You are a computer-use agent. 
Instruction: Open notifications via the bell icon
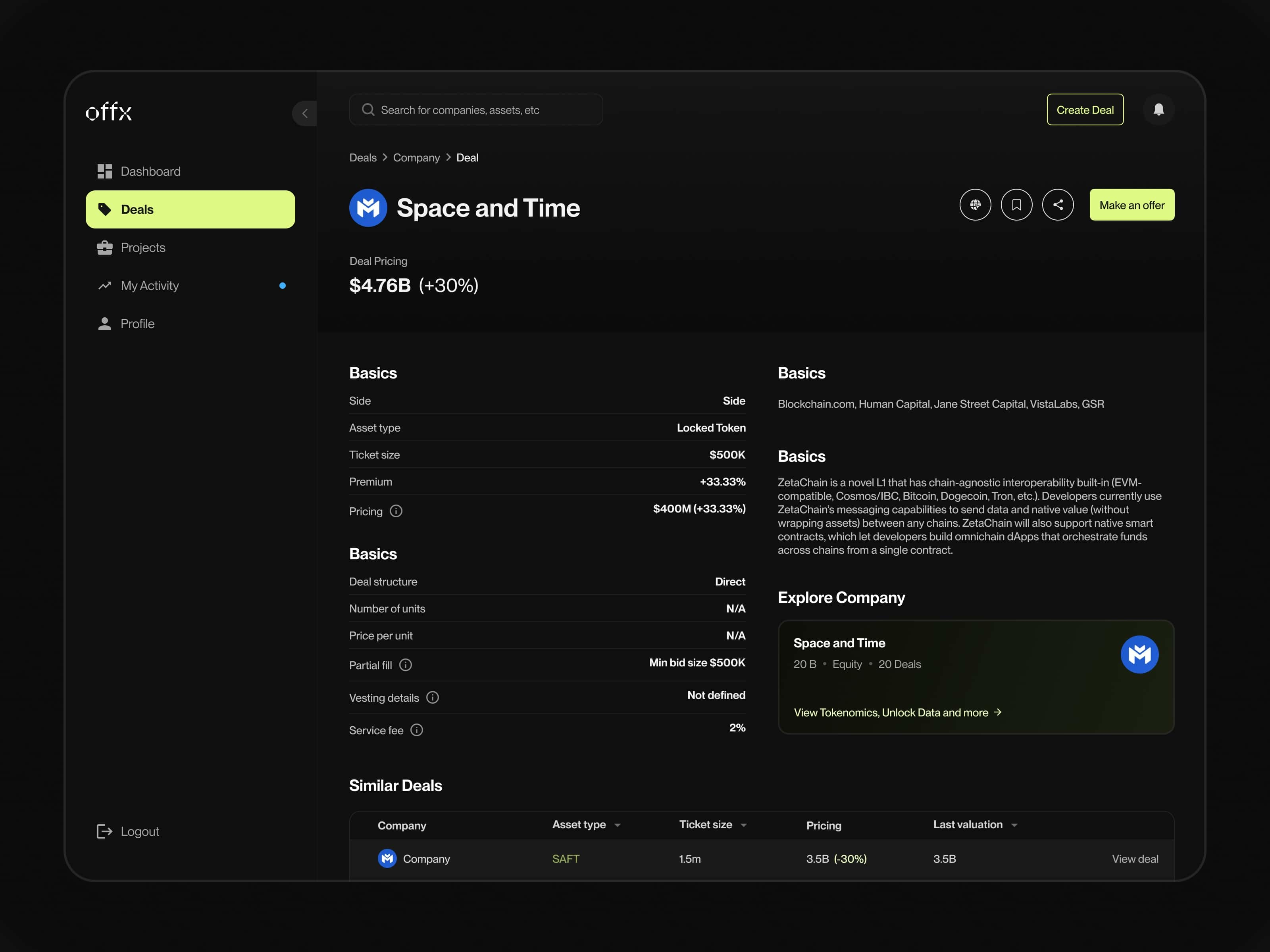coord(1158,109)
